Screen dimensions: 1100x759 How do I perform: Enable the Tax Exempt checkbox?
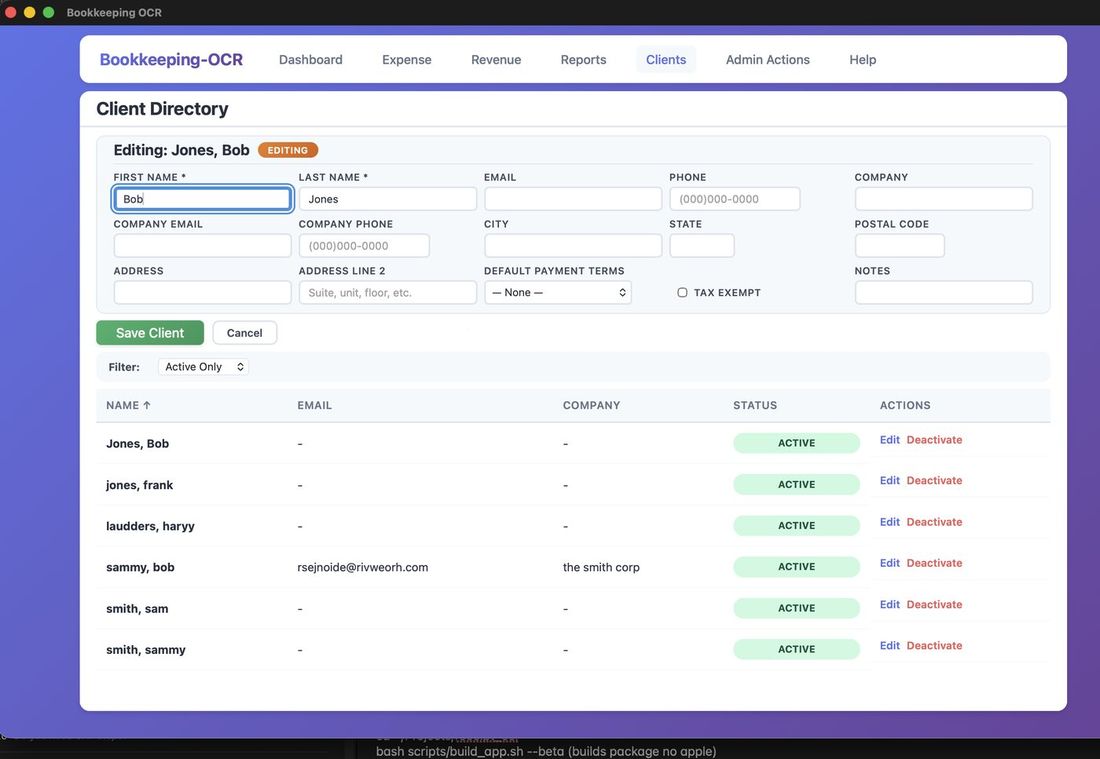(682, 292)
